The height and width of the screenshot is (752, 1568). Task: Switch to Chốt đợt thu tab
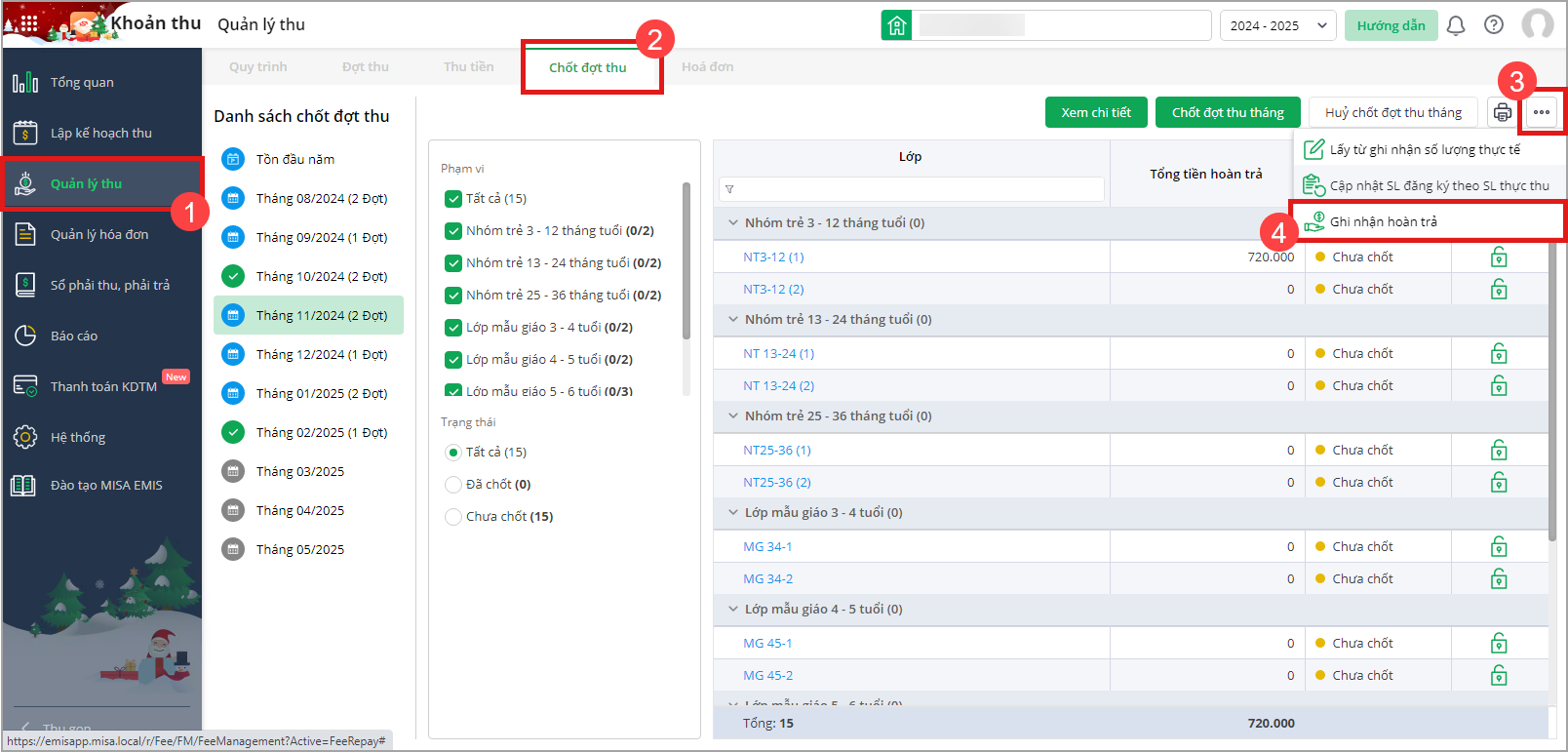click(588, 67)
